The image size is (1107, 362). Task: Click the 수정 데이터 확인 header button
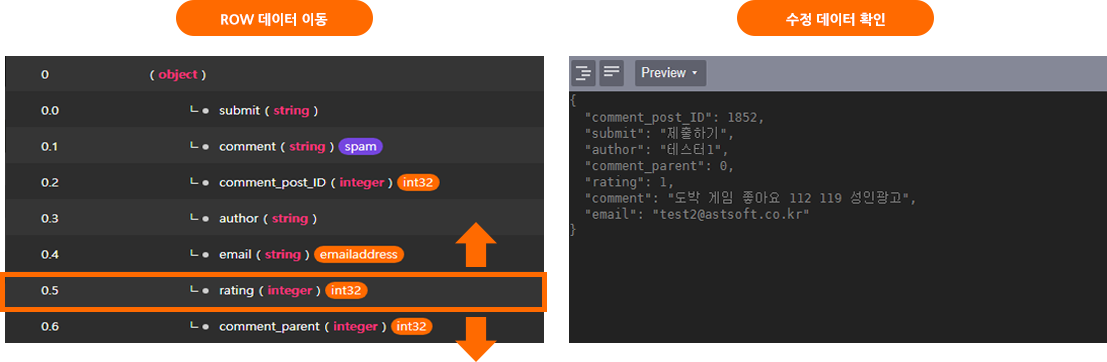pos(835,18)
